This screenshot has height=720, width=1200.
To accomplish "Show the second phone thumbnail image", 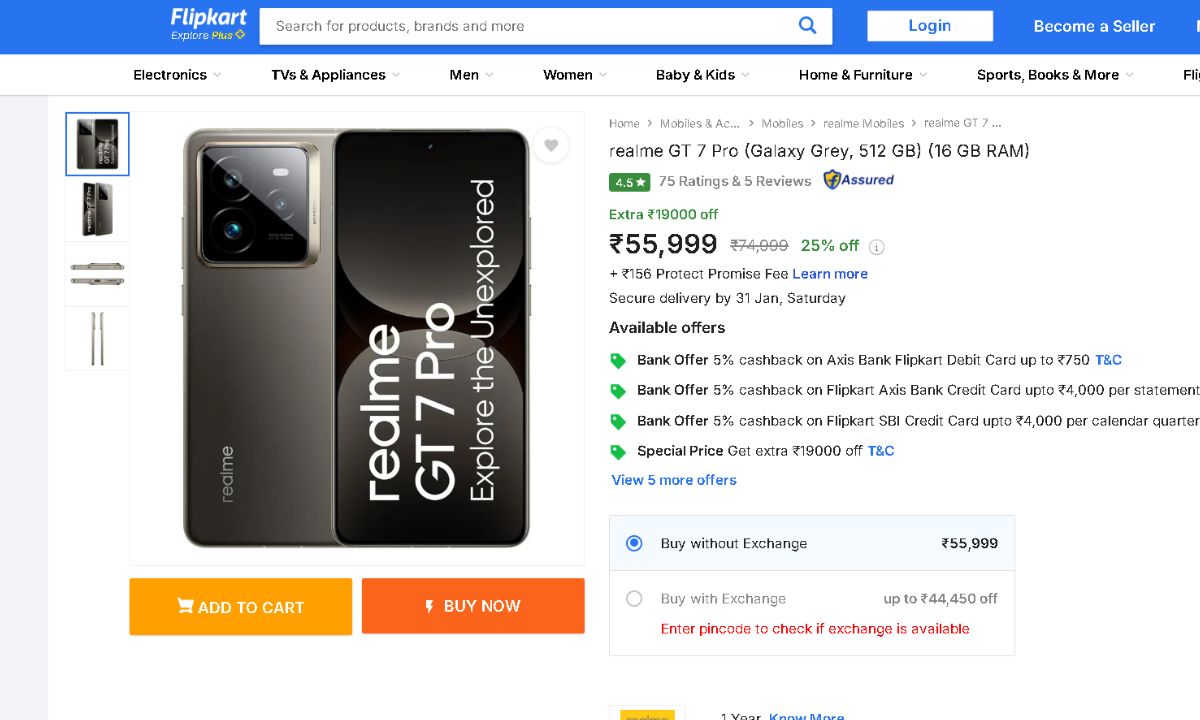I will pyautogui.click(x=97, y=209).
